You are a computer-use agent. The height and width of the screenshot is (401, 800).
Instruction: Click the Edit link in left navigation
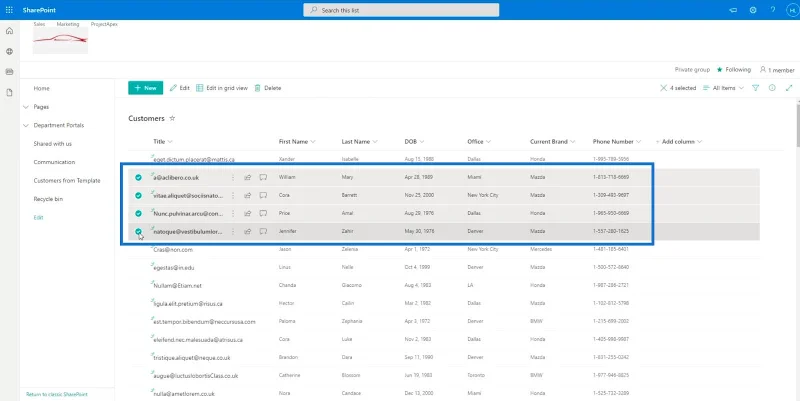(x=38, y=217)
